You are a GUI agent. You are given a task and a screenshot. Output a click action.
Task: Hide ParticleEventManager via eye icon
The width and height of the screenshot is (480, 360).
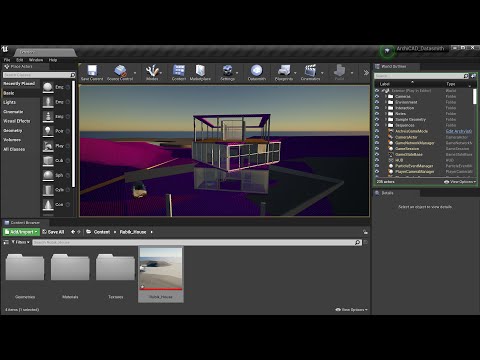[x=377, y=166]
